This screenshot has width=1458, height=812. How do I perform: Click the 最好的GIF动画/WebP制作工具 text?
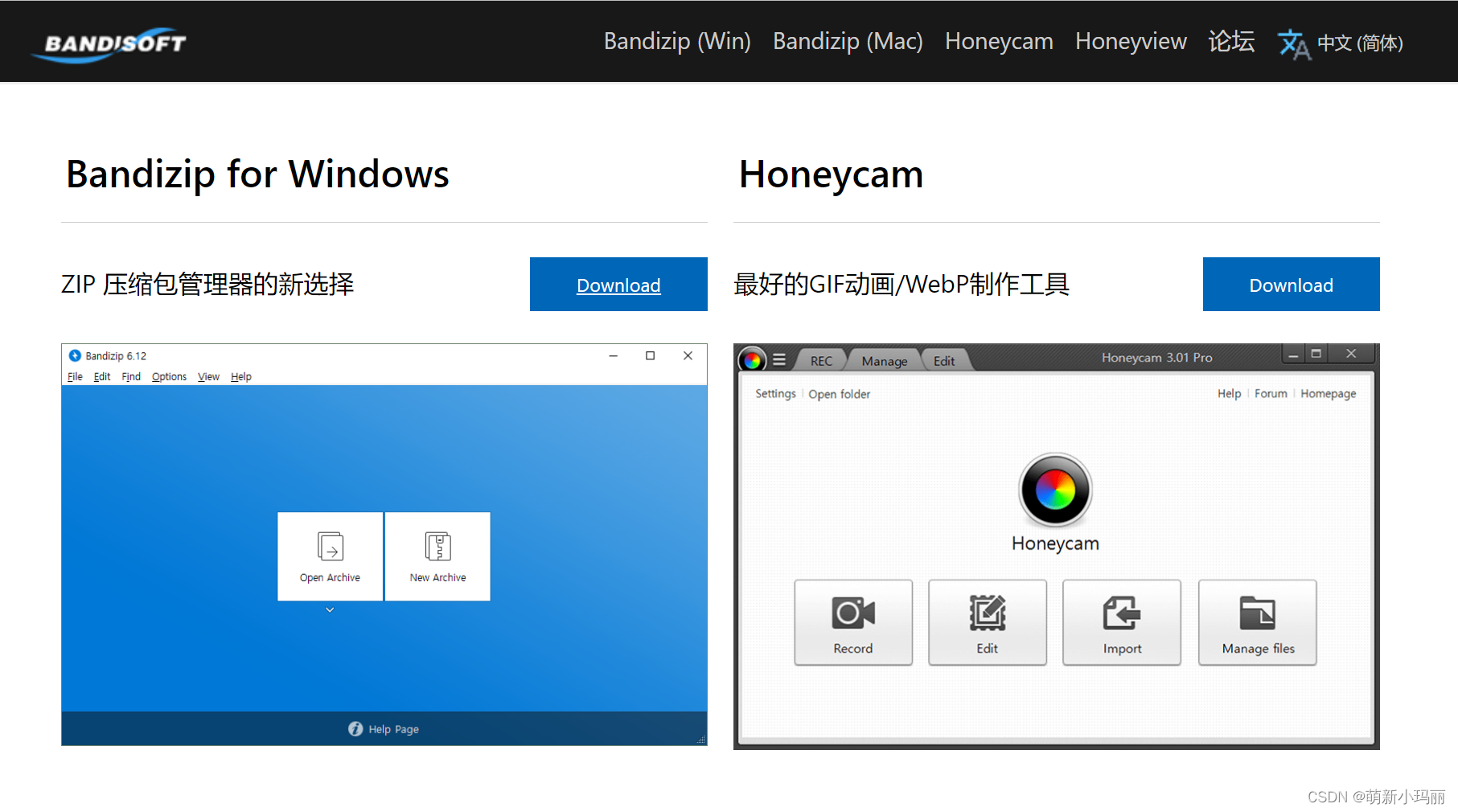coord(901,284)
